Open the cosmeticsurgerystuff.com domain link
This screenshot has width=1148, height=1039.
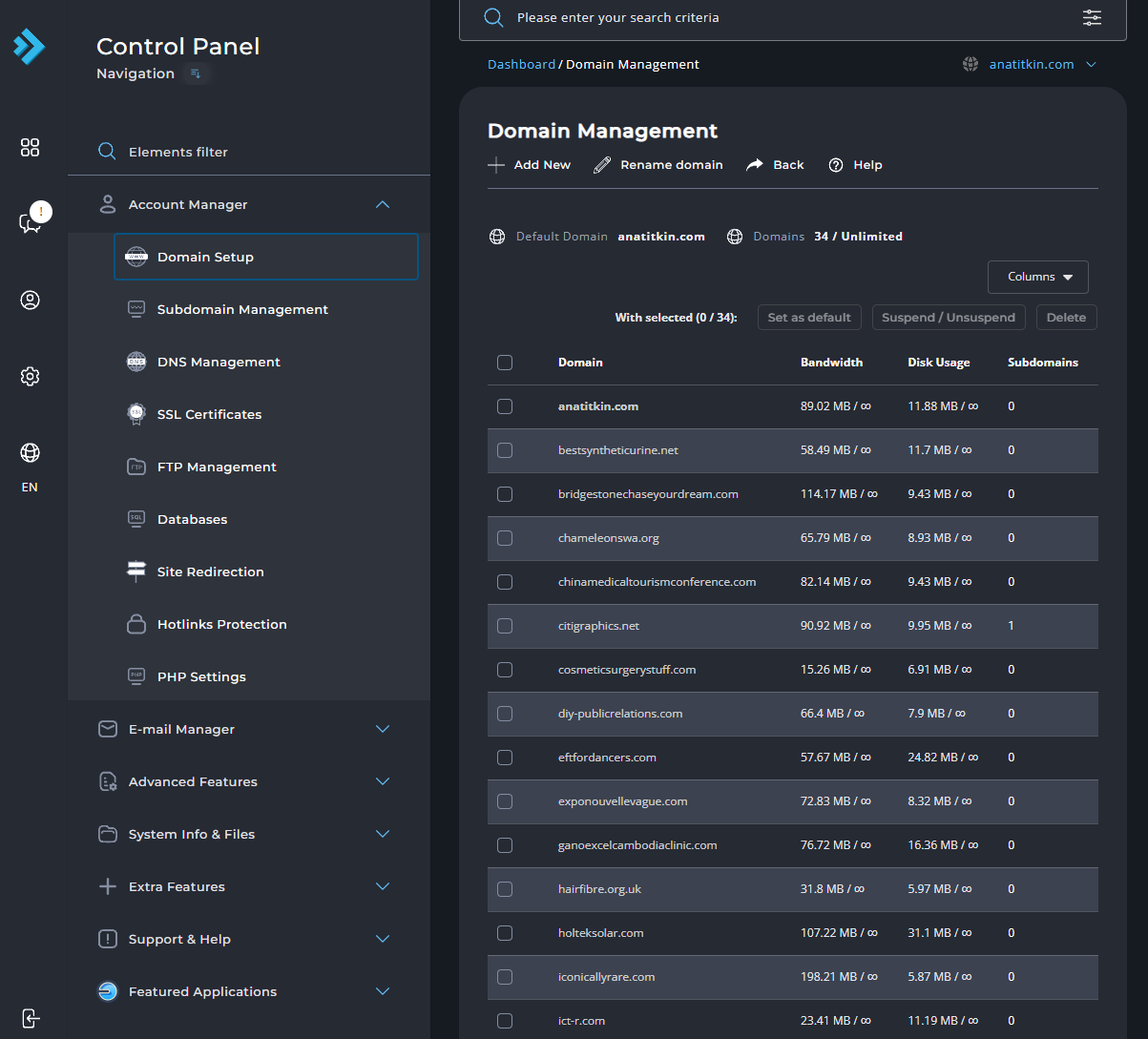click(x=627, y=670)
